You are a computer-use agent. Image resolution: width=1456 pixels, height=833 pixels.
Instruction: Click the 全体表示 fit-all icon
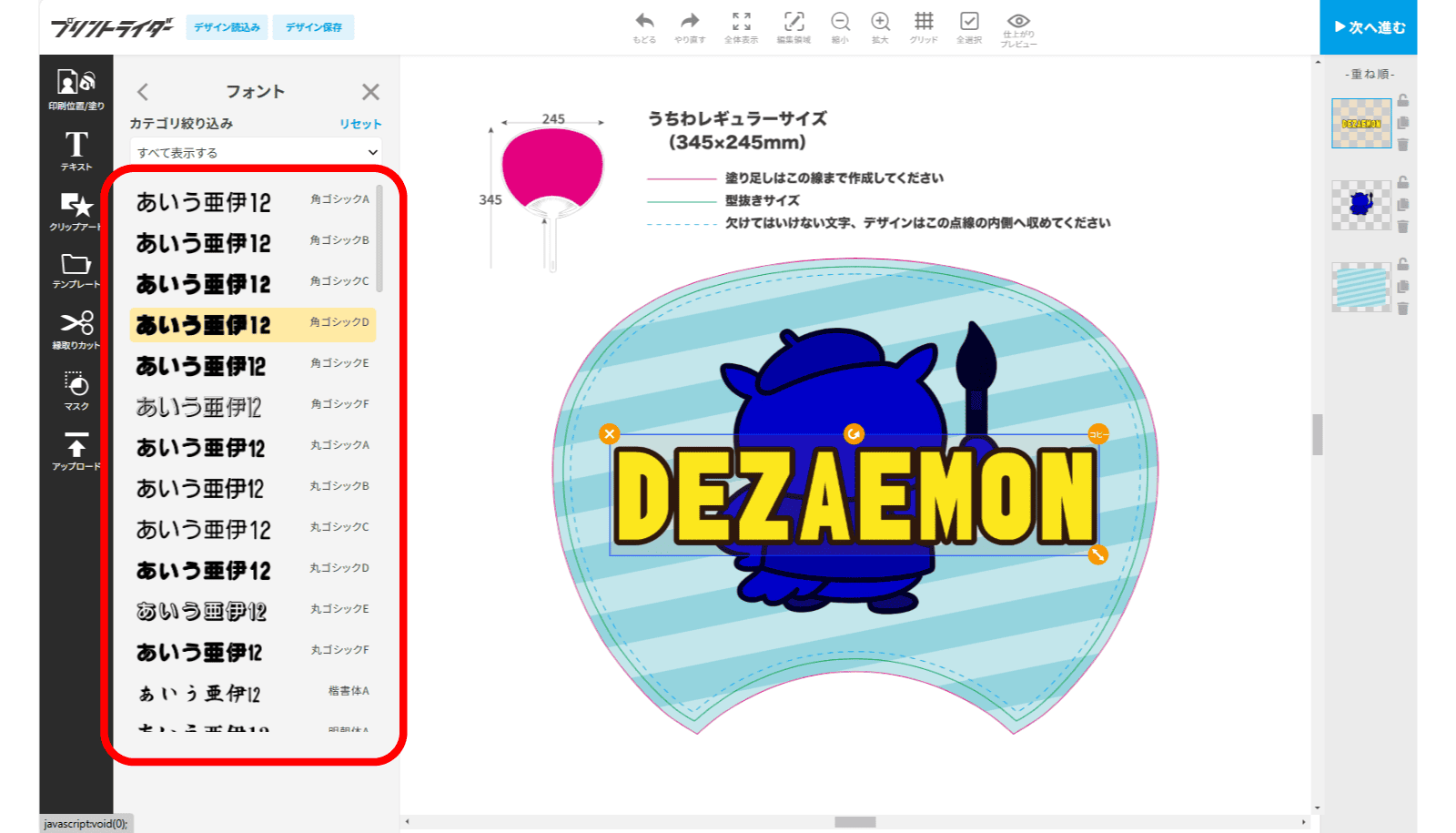pos(741,27)
